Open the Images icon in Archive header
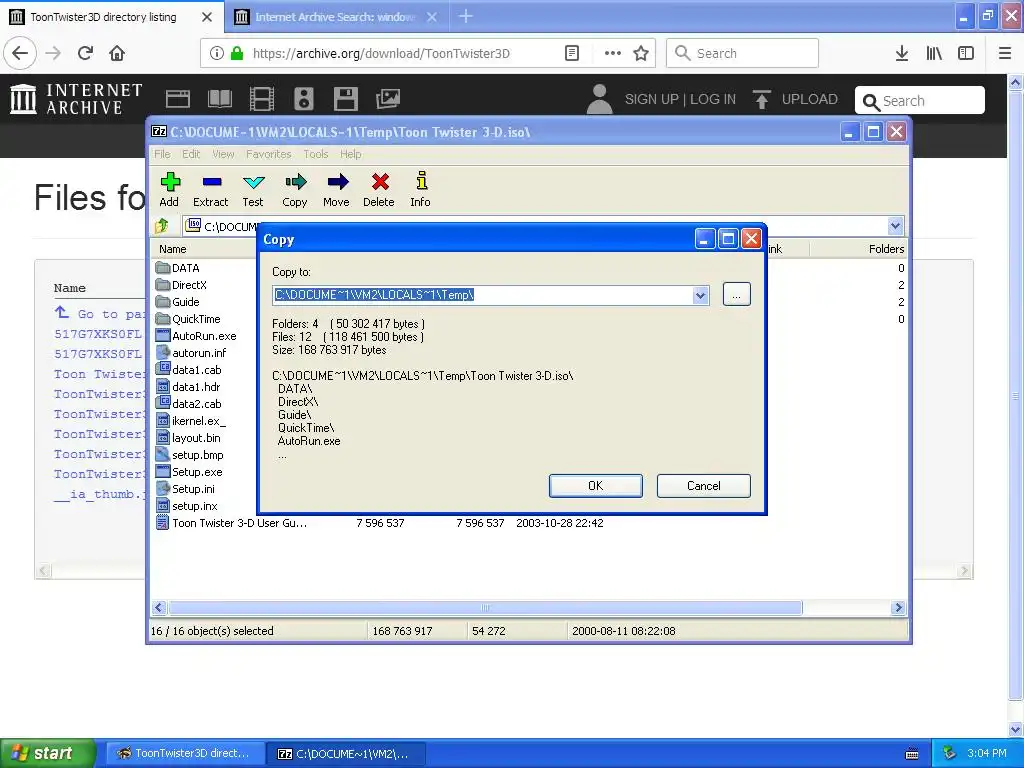Screen dimensions: 1024x768 [388, 99]
